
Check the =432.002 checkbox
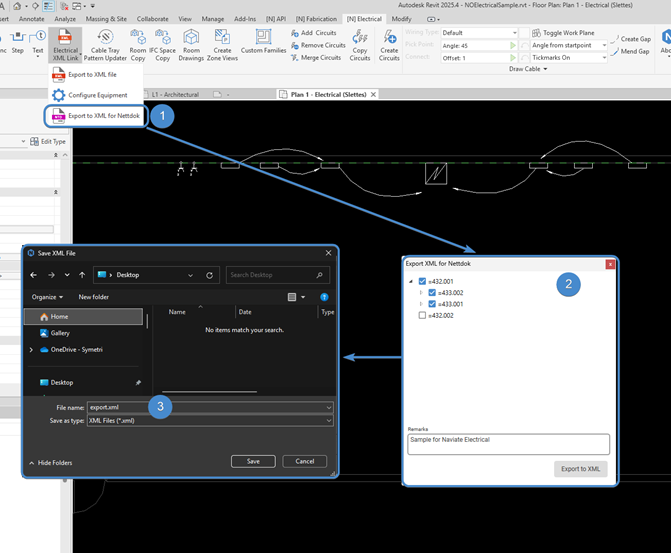click(x=422, y=315)
